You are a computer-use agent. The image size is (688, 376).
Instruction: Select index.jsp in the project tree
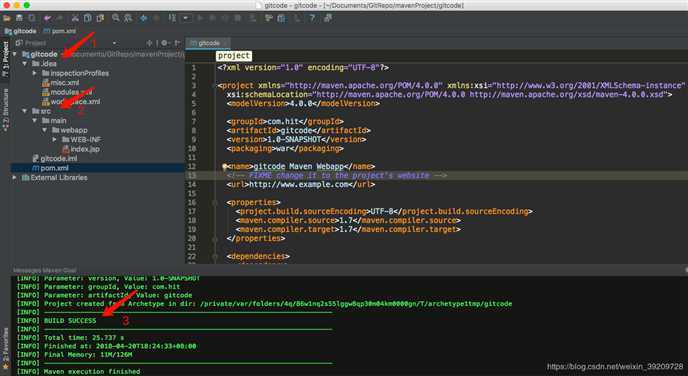85,149
